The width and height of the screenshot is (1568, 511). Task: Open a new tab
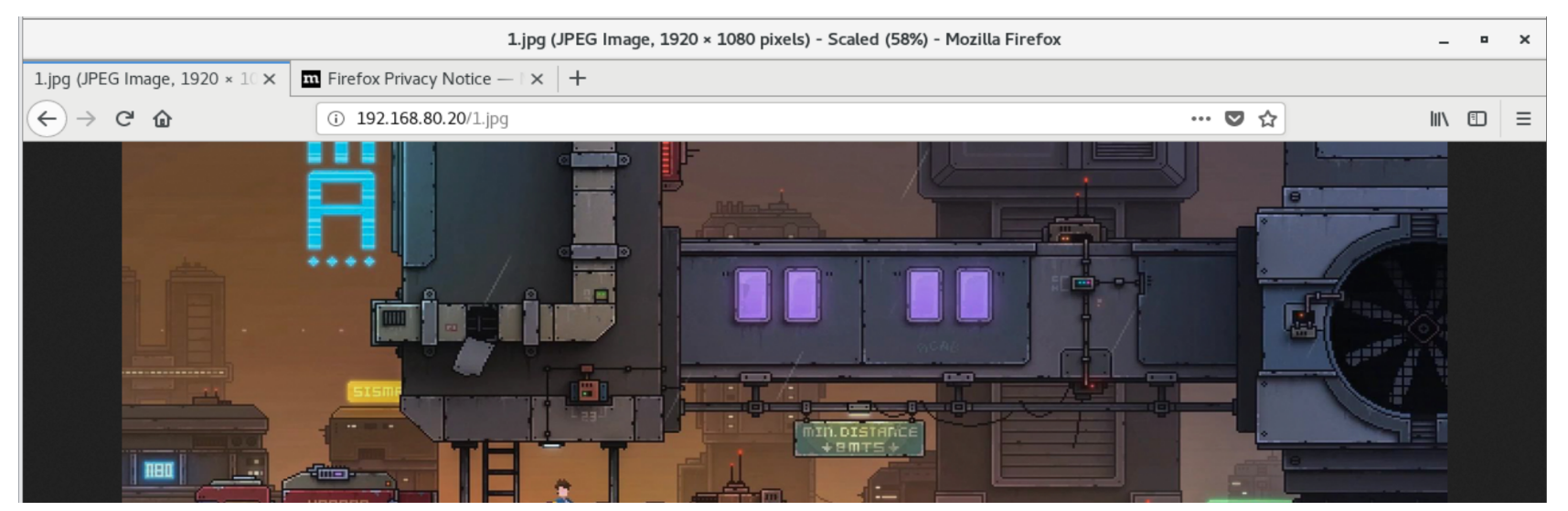(577, 79)
